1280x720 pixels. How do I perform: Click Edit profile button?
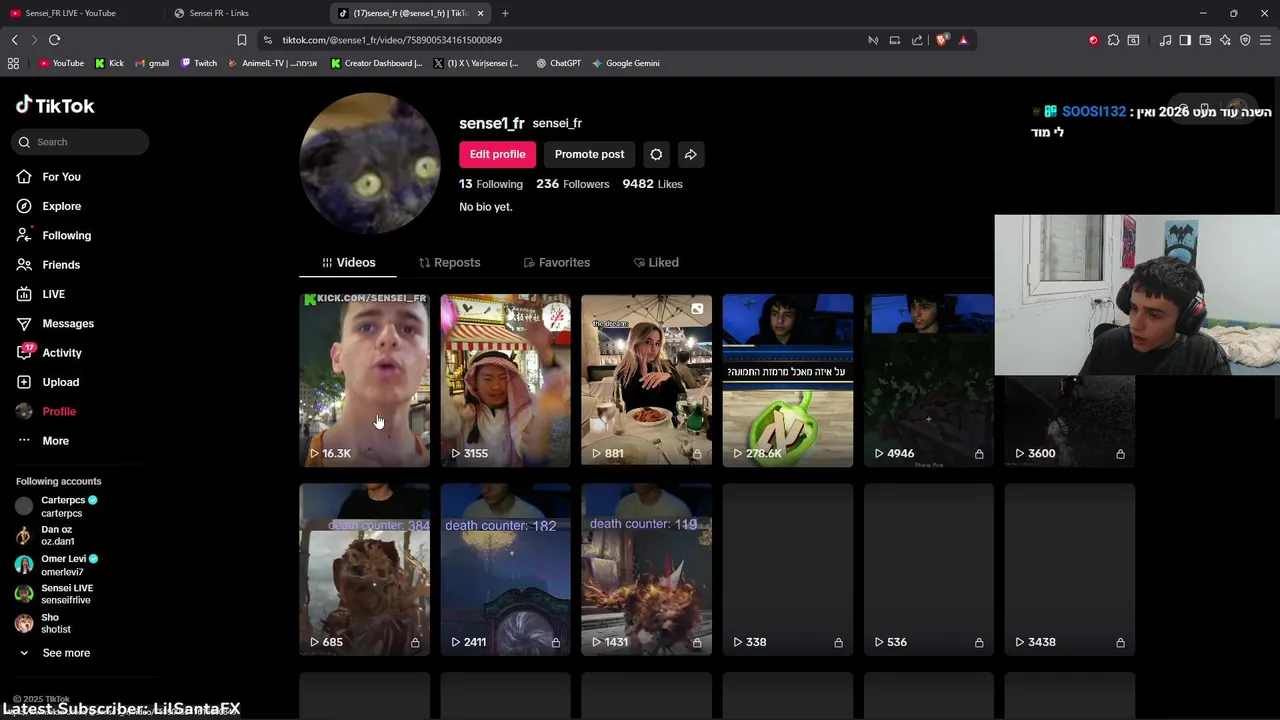coord(497,154)
